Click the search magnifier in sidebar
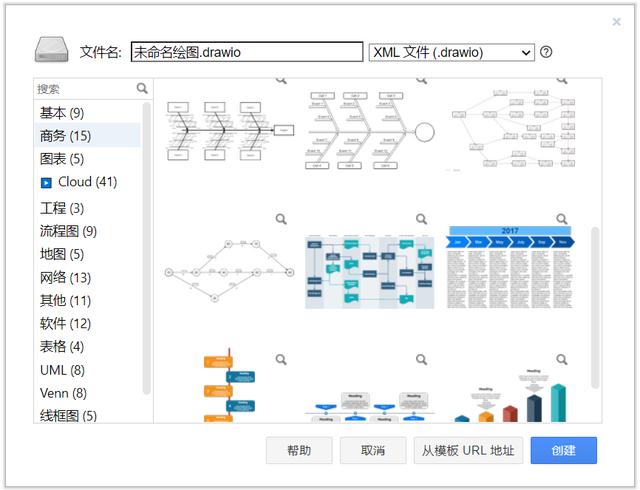Viewport: 640px width, 490px height. click(142, 89)
